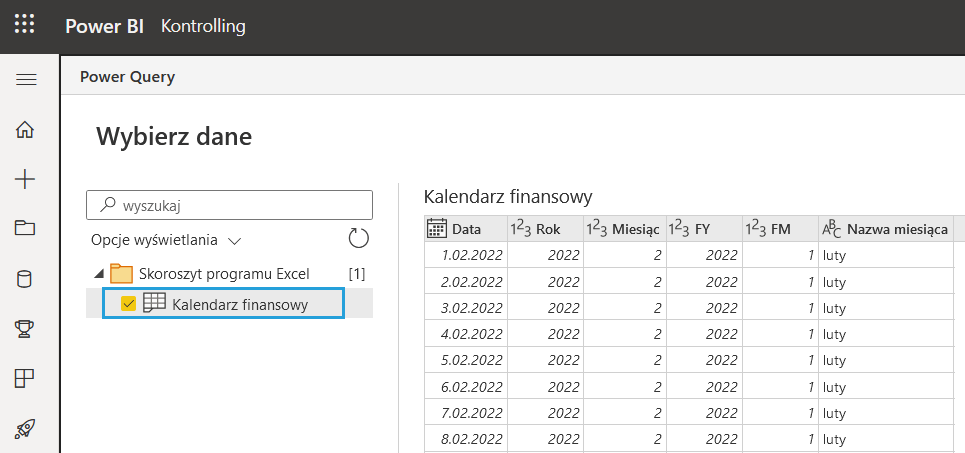Collapse Skoroszyt programu Excel folder
965x453 pixels.
pyautogui.click(x=98, y=274)
